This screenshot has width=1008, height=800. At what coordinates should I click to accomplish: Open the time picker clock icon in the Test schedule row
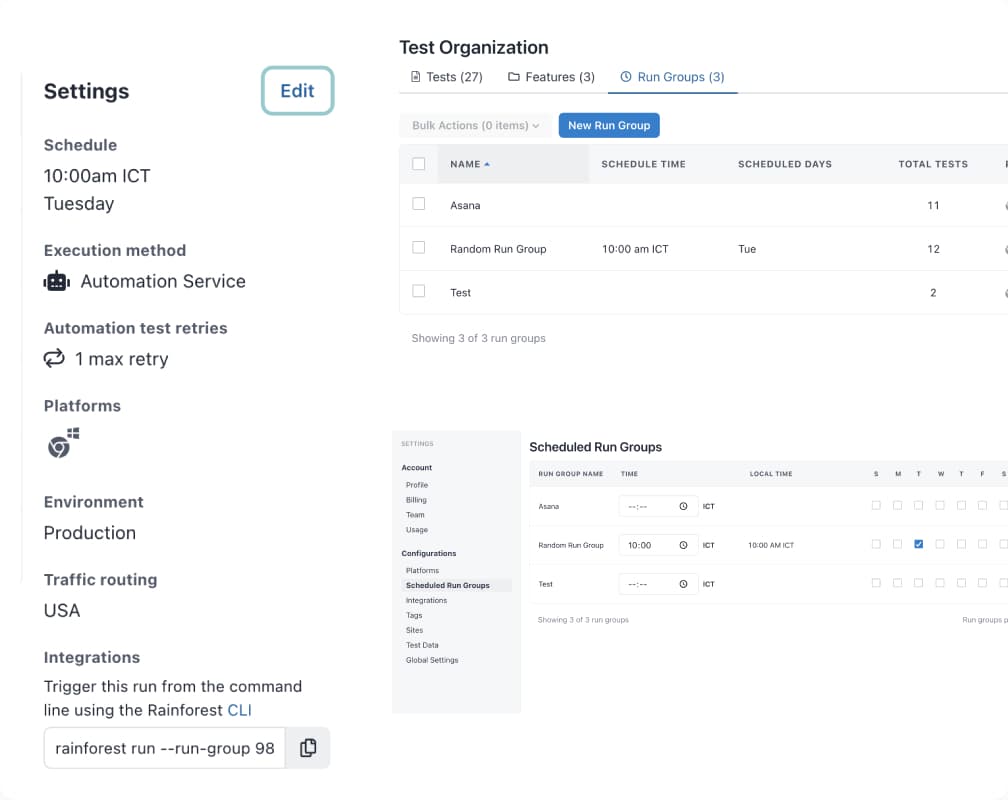[683, 584]
